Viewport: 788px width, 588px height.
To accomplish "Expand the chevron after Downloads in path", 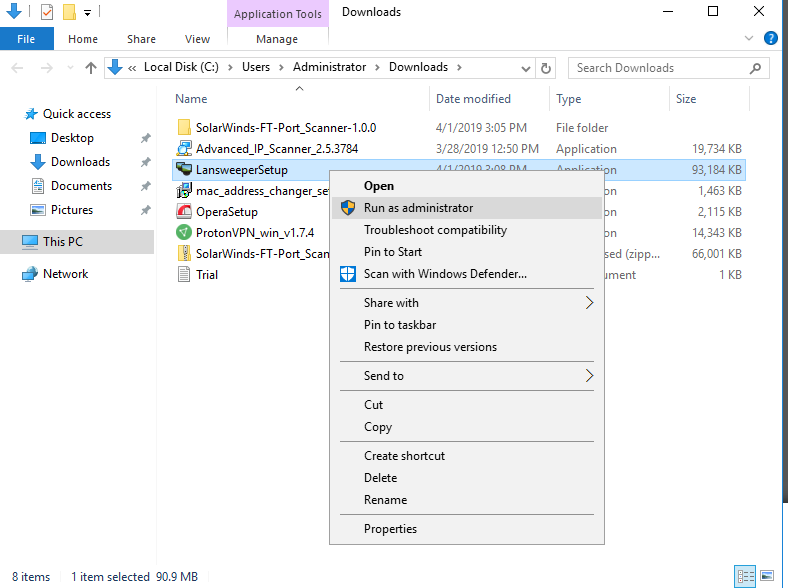I will tap(459, 67).
